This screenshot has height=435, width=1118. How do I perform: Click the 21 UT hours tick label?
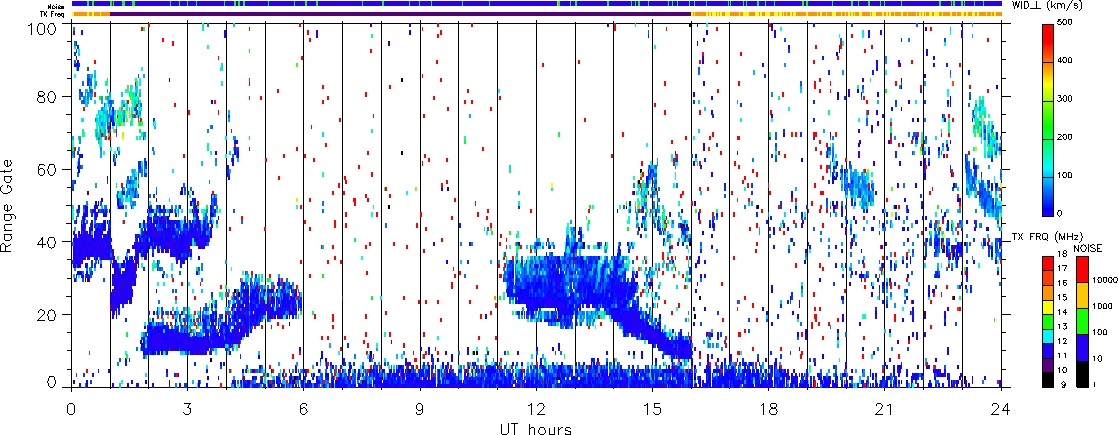pos(885,409)
